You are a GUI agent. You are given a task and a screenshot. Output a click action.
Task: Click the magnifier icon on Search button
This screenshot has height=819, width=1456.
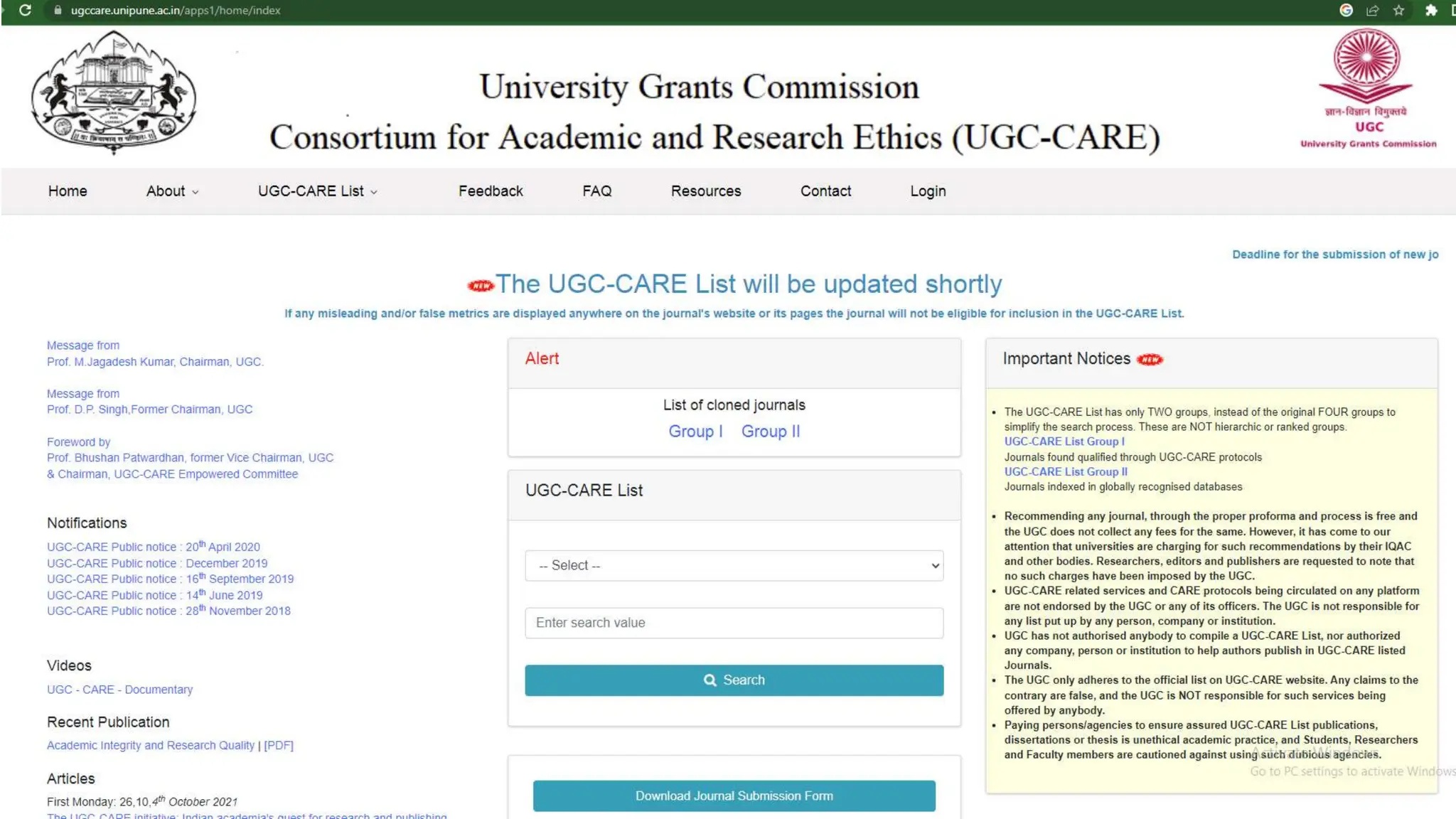pyautogui.click(x=710, y=680)
